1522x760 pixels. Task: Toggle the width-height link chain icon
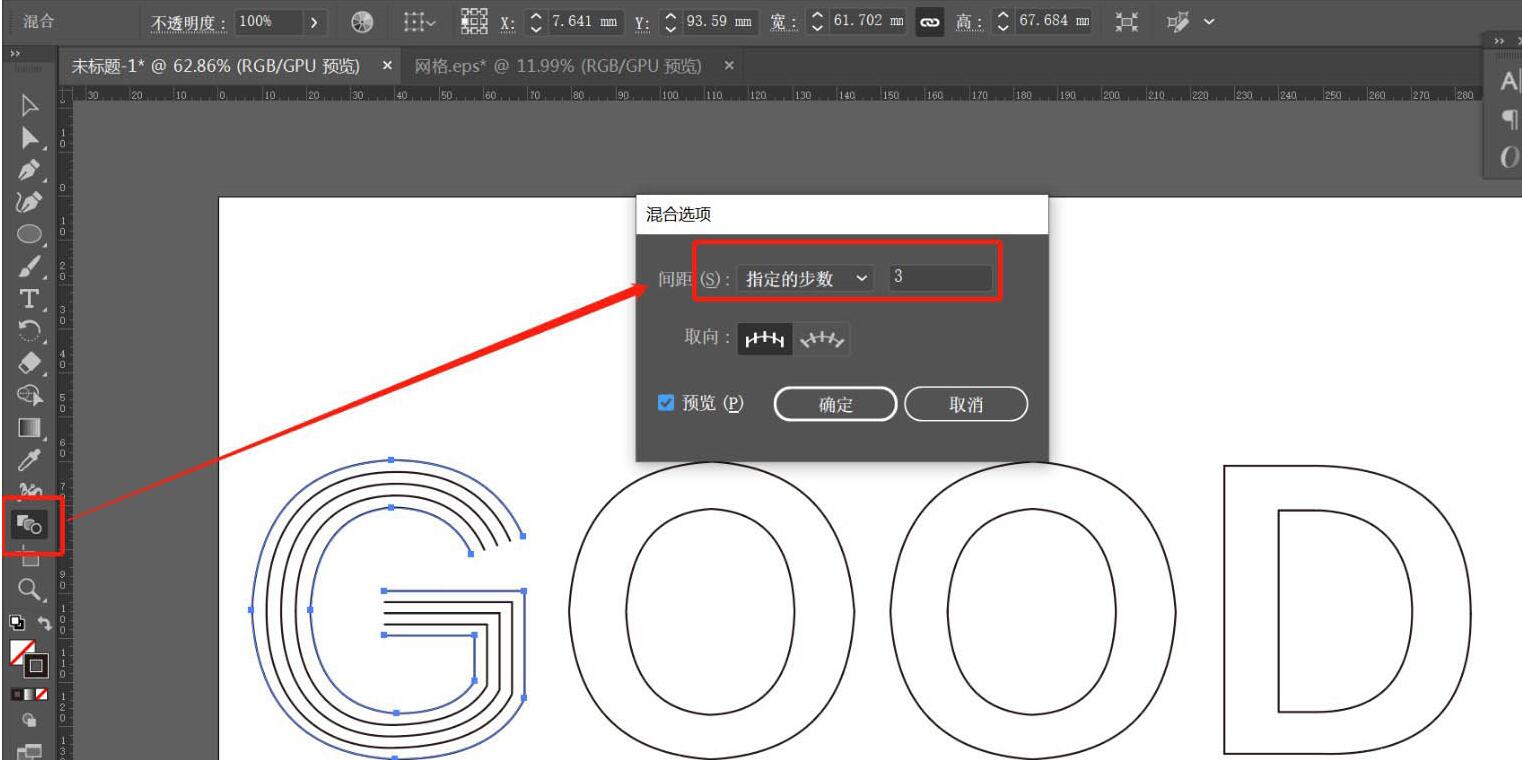coord(929,21)
